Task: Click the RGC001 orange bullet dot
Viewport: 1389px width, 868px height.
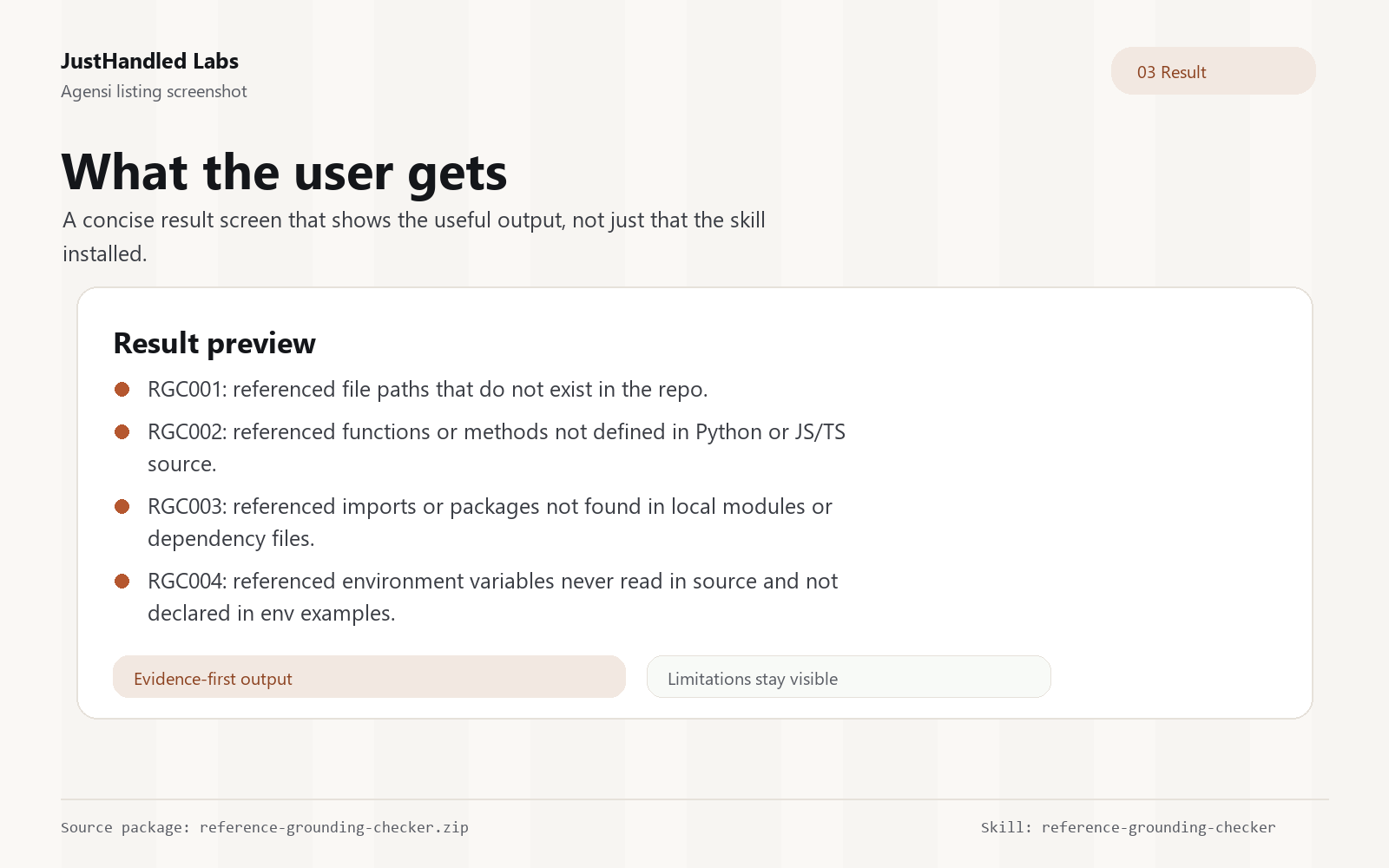Action: (122, 390)
